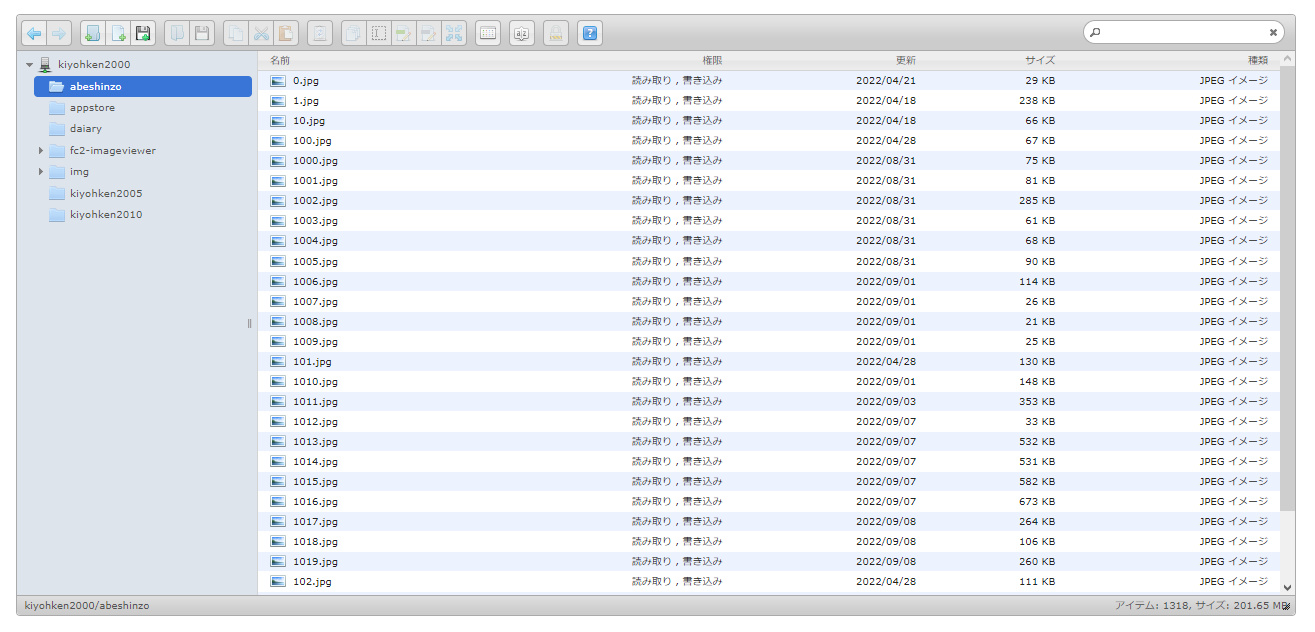Open the daiary folder in tree
Image resolution: width=1315 pixels, height=632 pixels.
pos(86,129)
